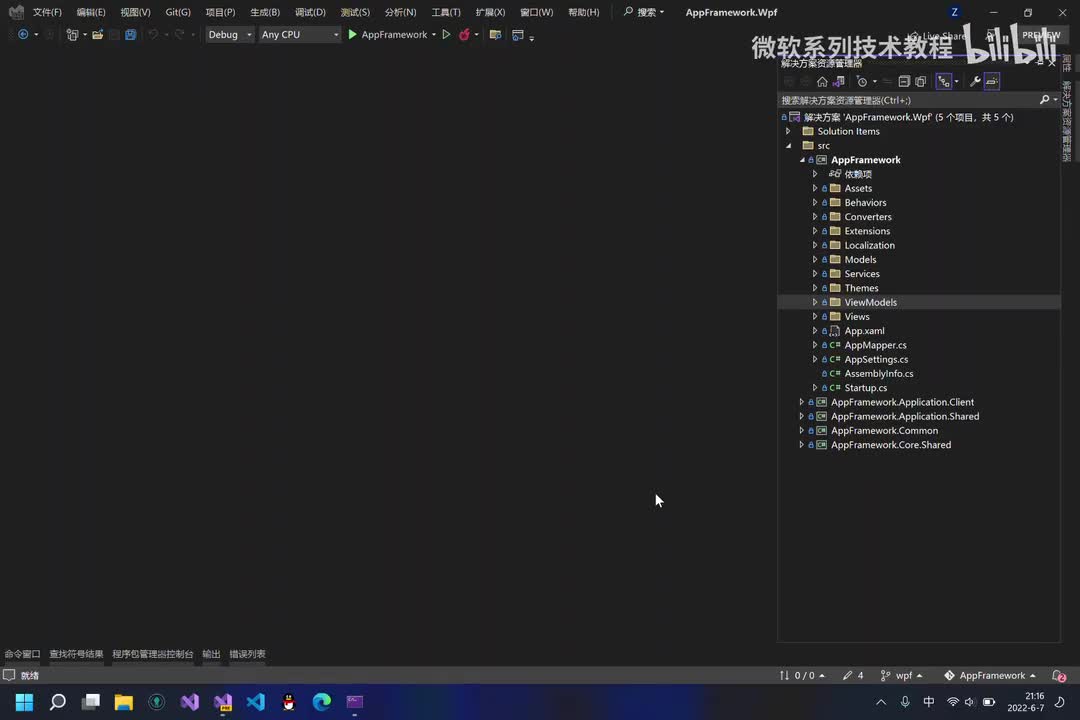
Task: Open the 扩展(X) menu
Action: (490, 12)
